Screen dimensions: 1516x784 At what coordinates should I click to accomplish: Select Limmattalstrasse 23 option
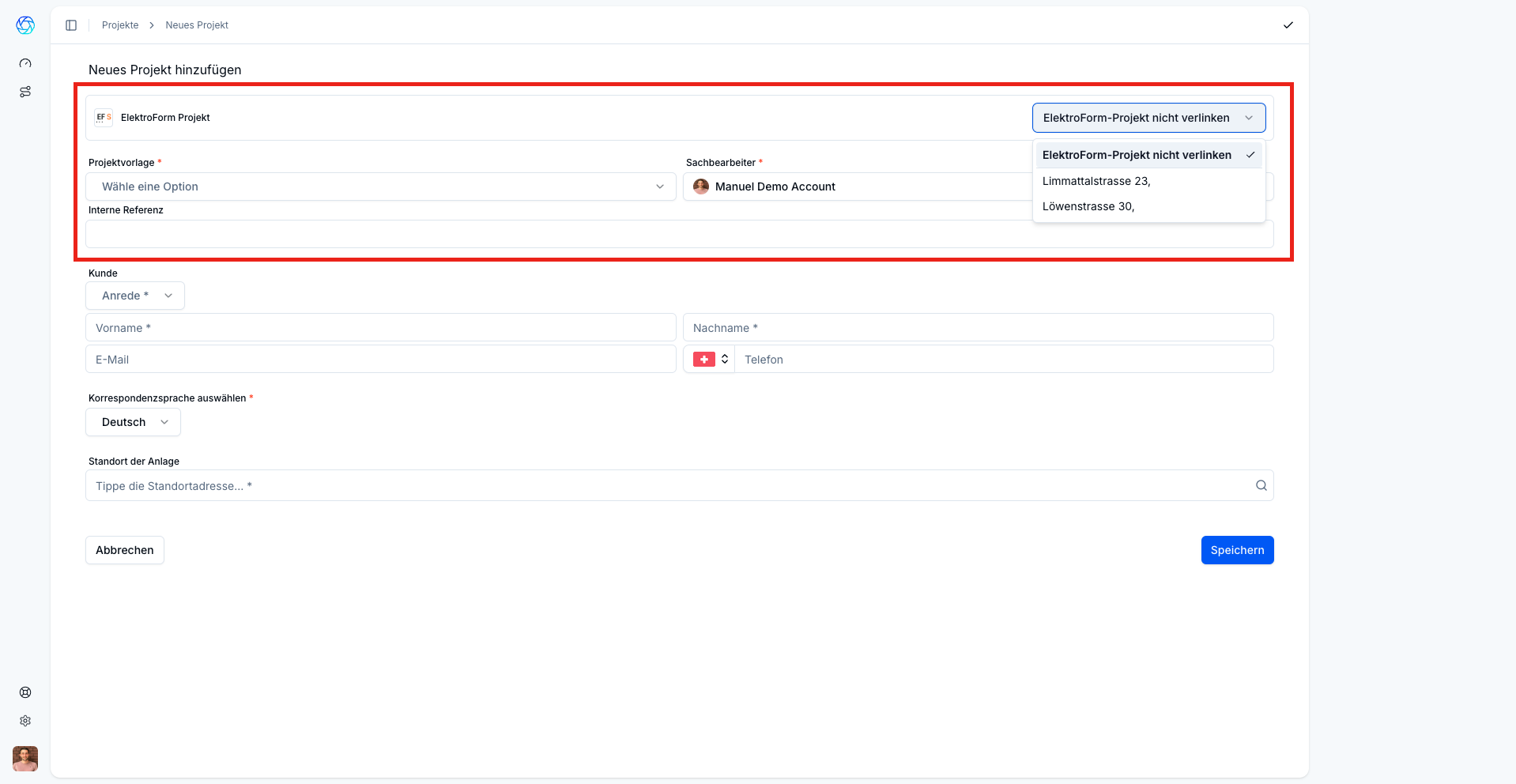point(1096,181)
